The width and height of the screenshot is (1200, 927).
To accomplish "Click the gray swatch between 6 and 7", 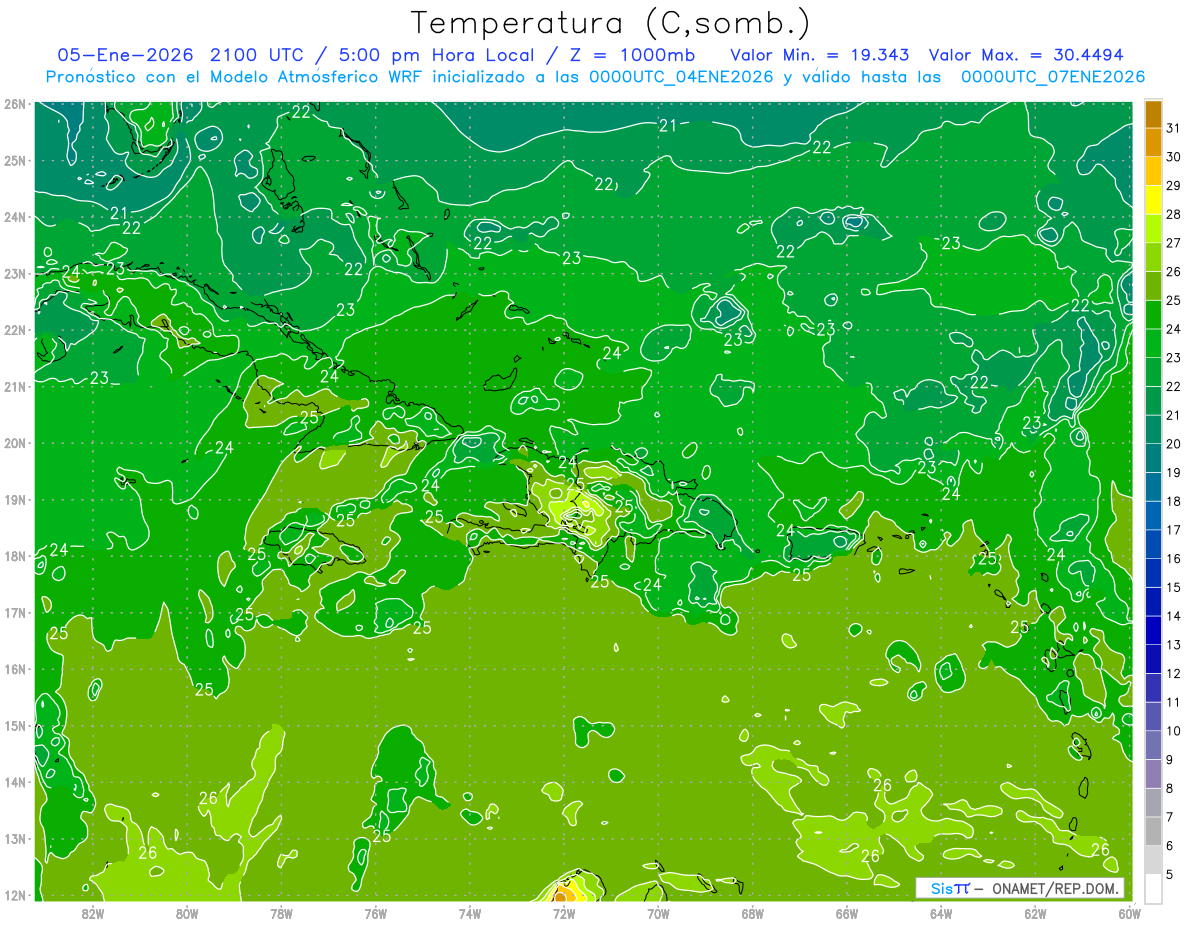I will click(1153, 832).
